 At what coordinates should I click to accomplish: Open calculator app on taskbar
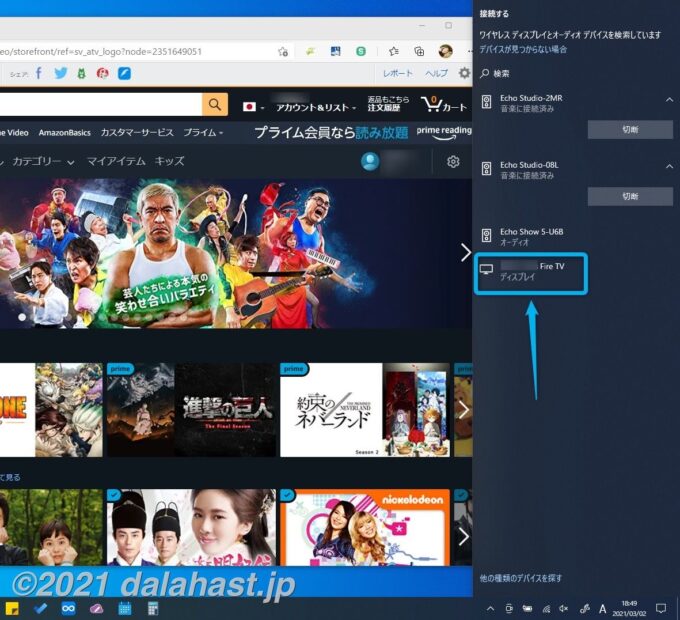(x=153, y=609)
